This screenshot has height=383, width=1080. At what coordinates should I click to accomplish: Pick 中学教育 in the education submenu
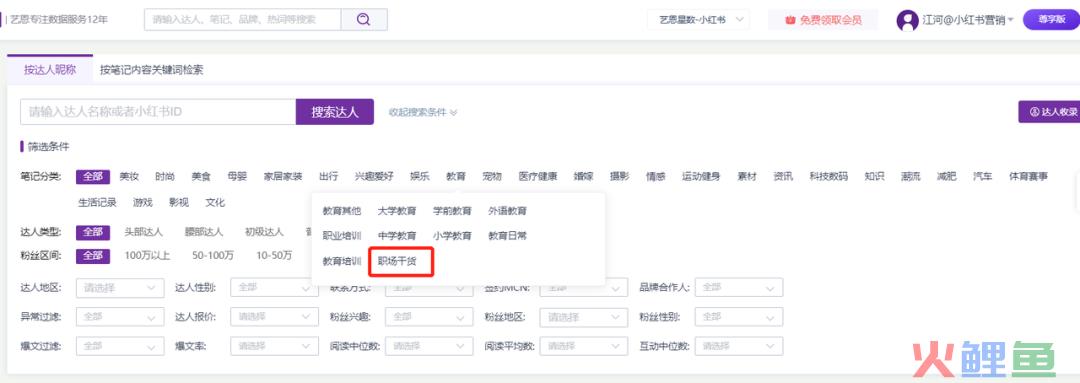397,236
